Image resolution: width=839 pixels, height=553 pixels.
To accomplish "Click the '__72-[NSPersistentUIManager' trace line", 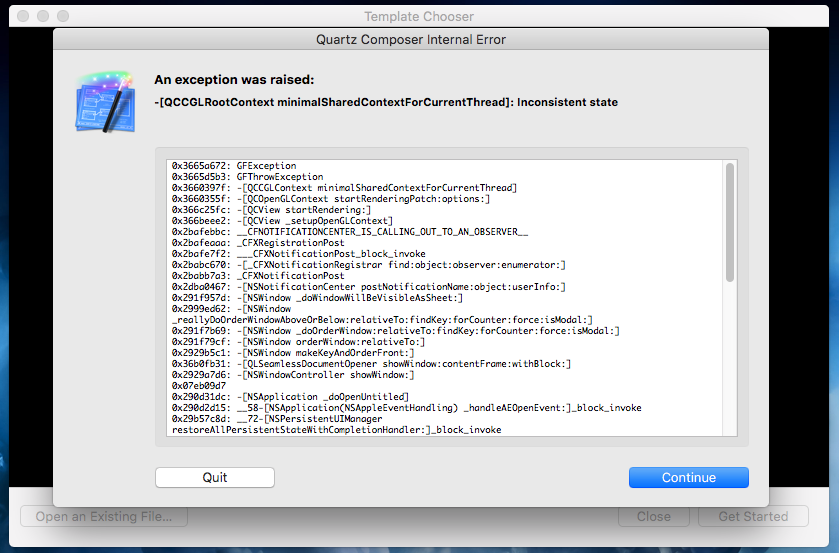I will (277, 419).
